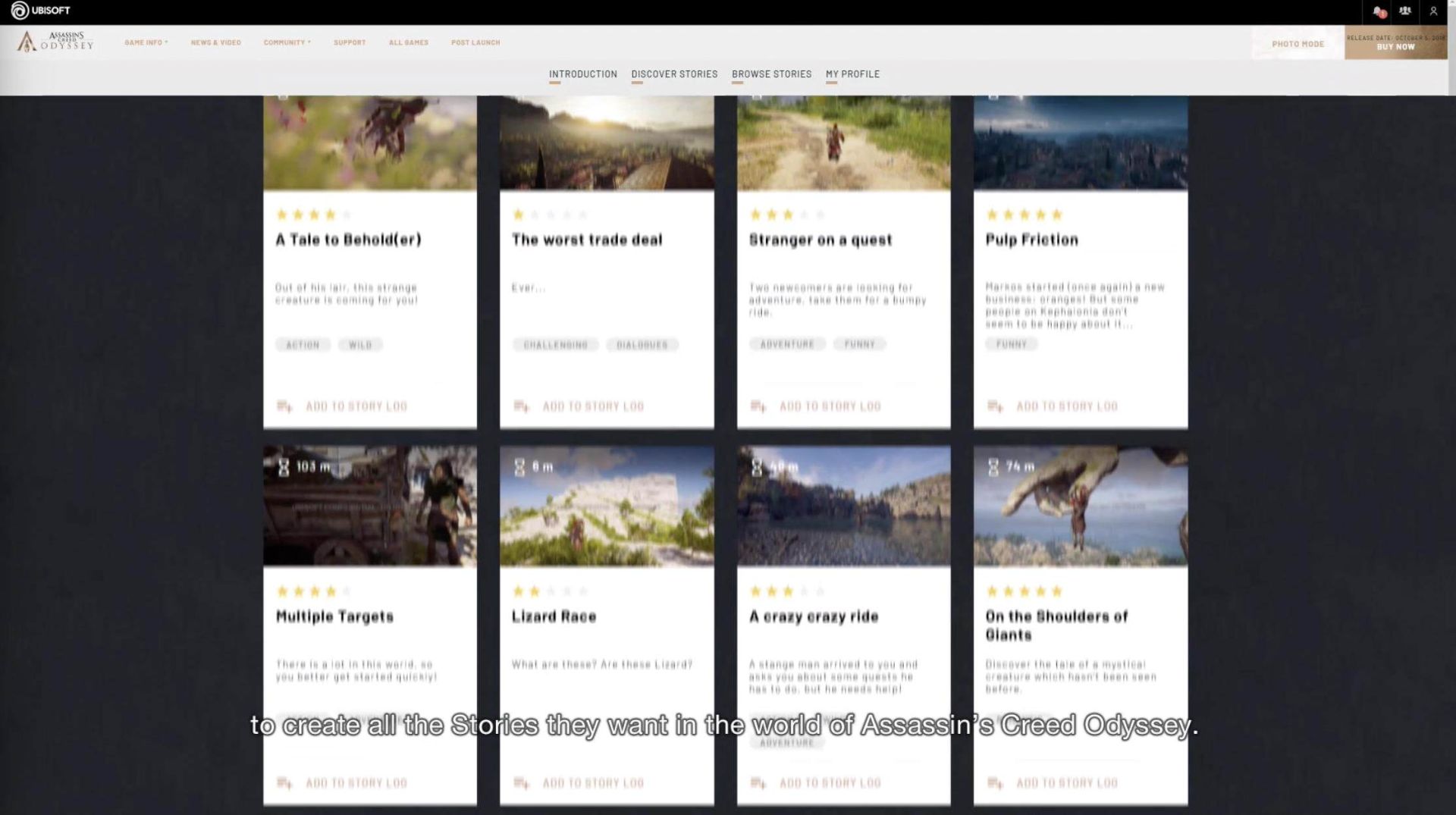The width and height of the screenshot is (1456, 815).
Task: Open the On the Shoulders of Giants thumbnail
Action: coord(1081,506)
